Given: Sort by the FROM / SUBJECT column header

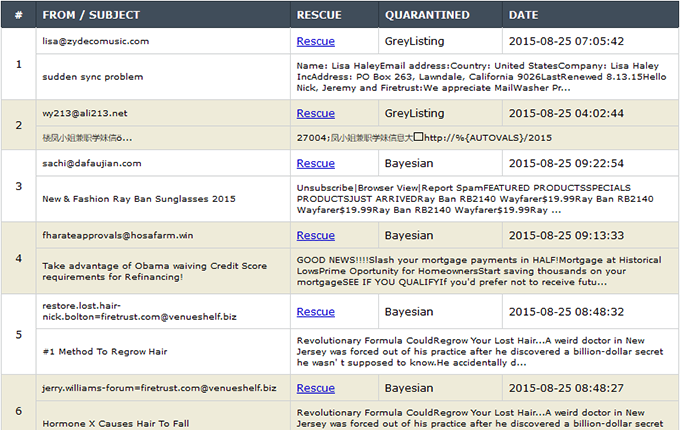Looking at the screenshot, I should [x=91, y=15].
